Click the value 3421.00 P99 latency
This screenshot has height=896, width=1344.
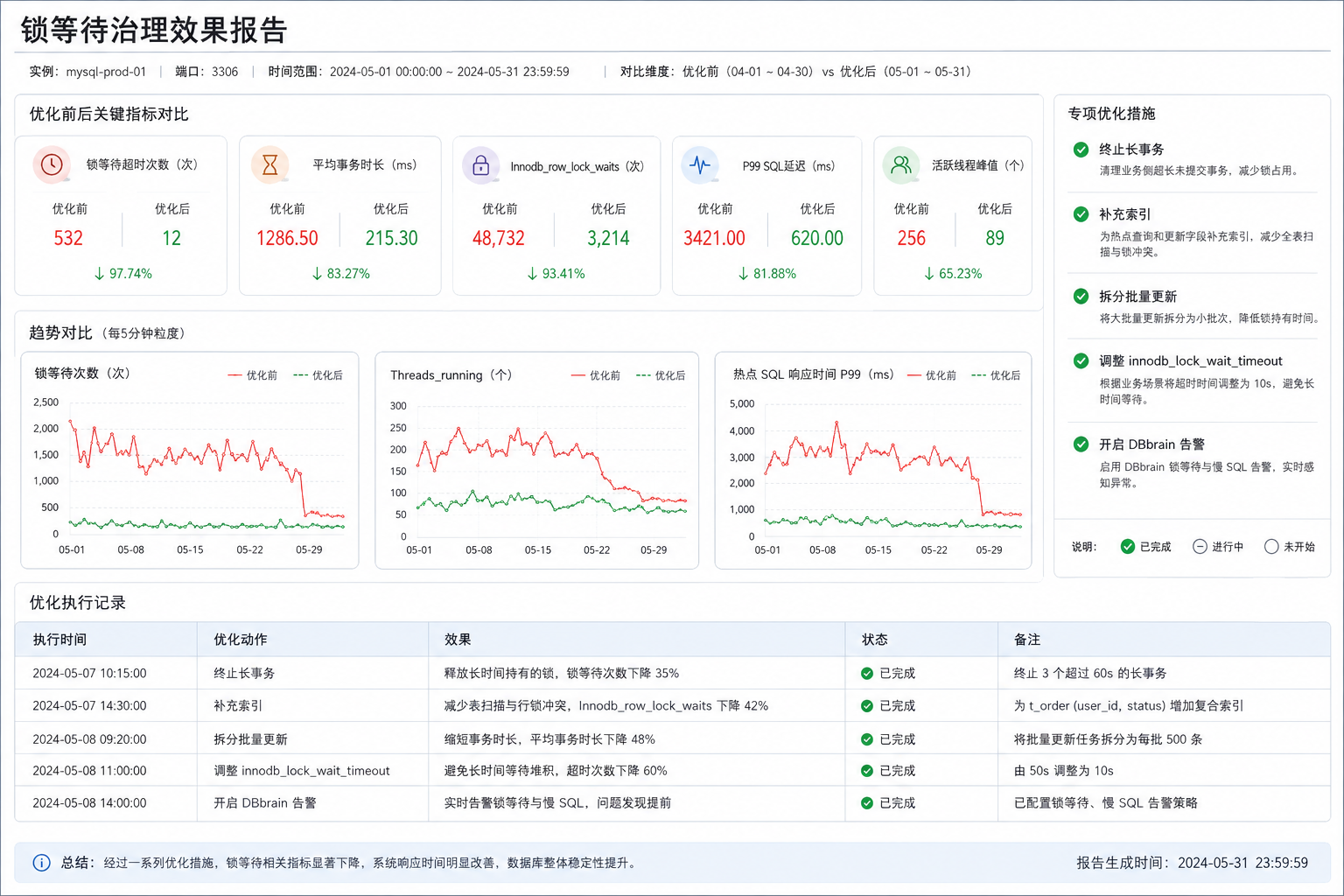pos(714,238)
